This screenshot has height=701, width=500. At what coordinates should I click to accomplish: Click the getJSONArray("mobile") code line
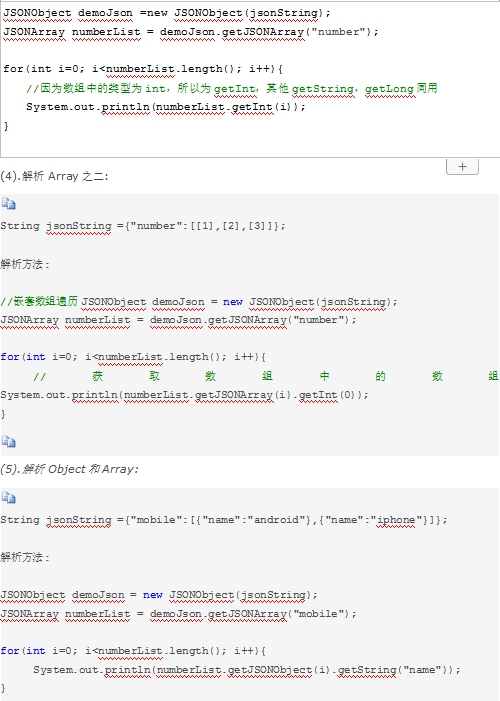(x=178, y=614)
